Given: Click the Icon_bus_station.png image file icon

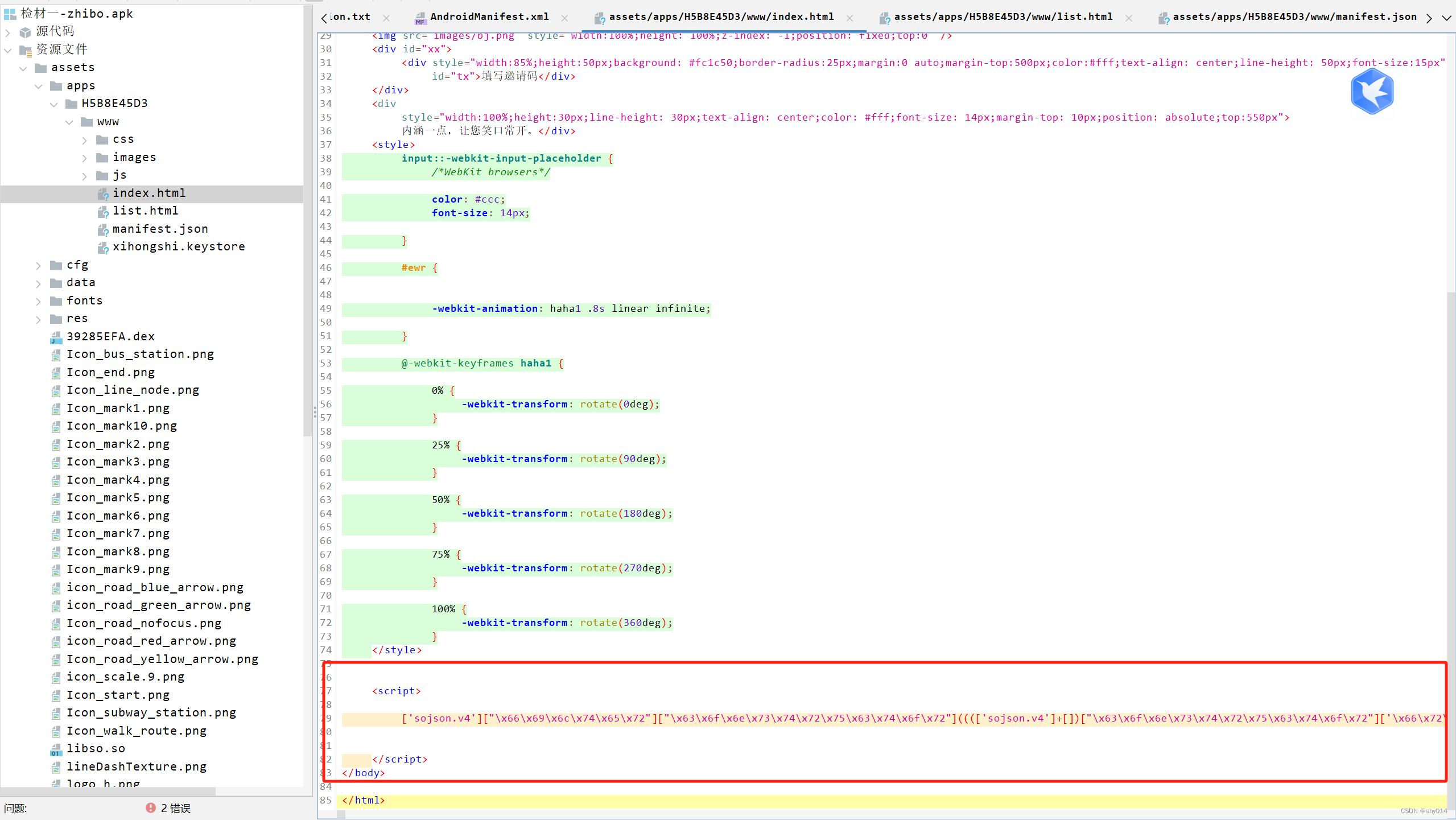Looking at the screenshot, I should point(56,355).
